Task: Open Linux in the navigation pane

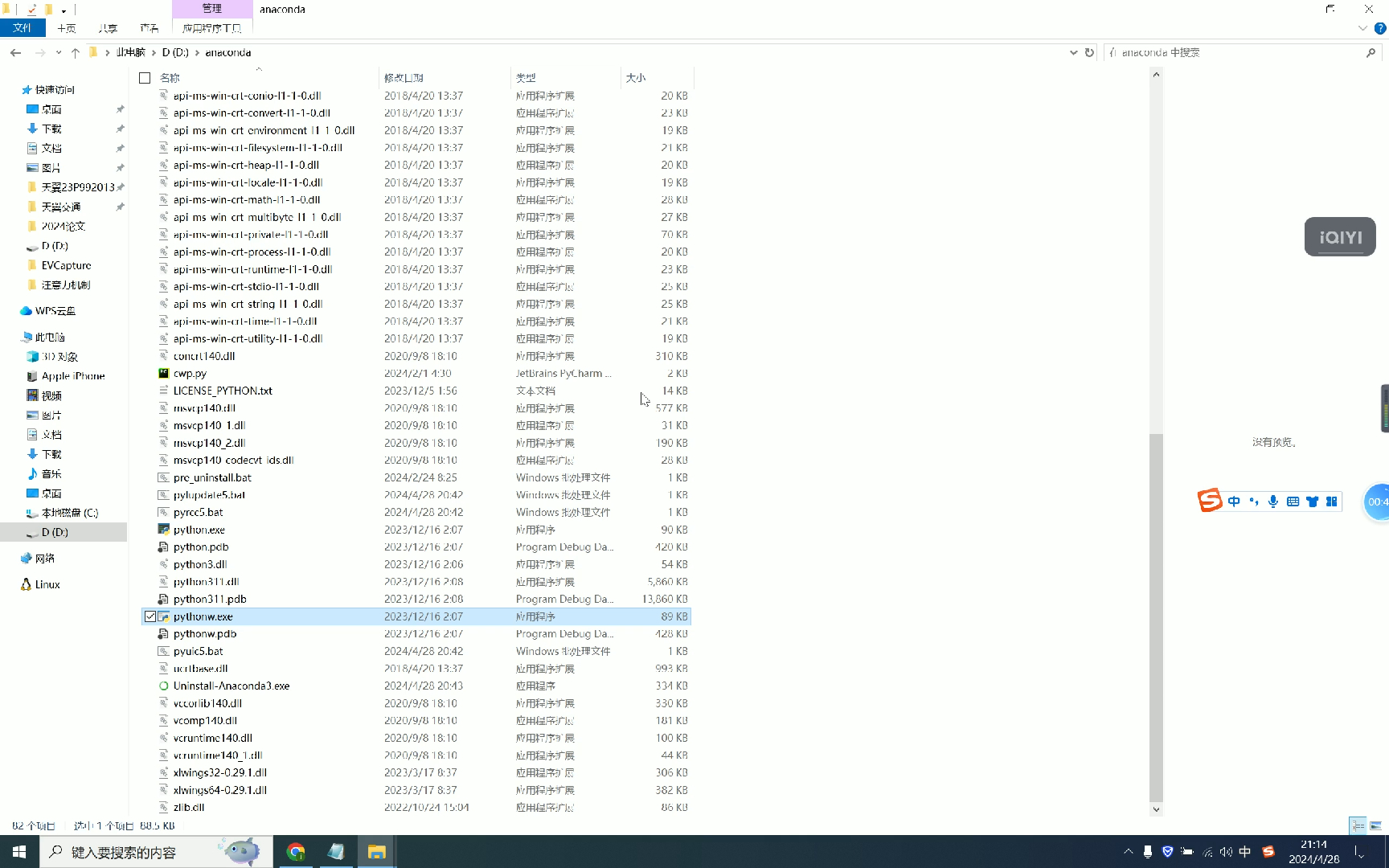Action: click(40, 585)
